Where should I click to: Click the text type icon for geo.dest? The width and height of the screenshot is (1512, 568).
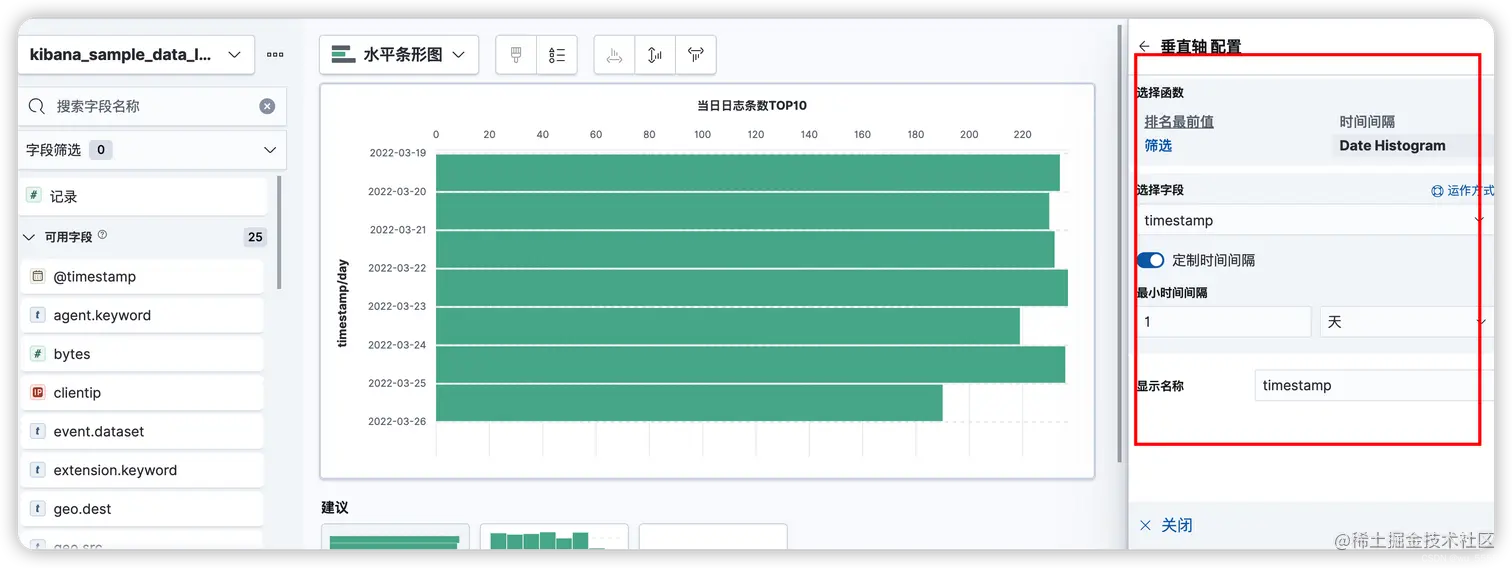[x=37, y=509]
